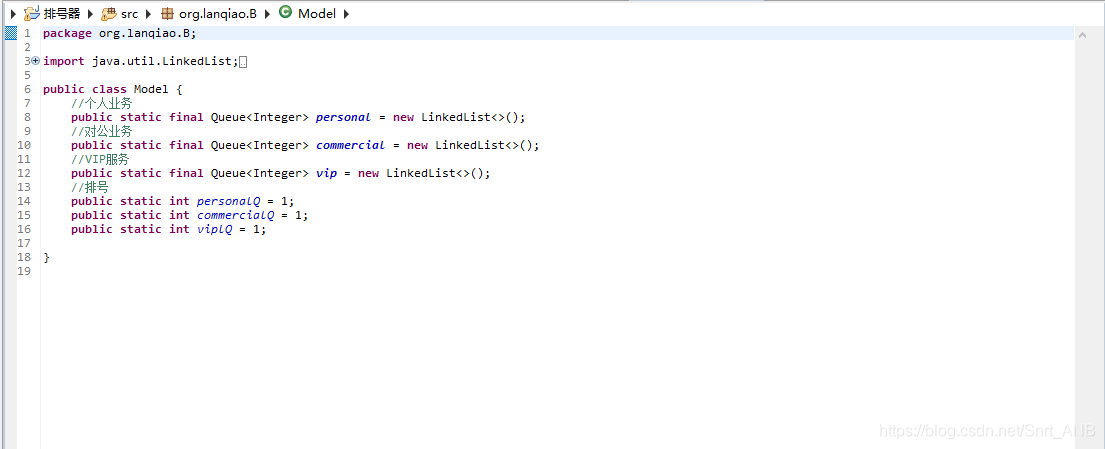Image resolution: width=1105 pixels, height=449 pixels.
Task: Select Model label in breadcrumb
Action: tap(317, 13)
